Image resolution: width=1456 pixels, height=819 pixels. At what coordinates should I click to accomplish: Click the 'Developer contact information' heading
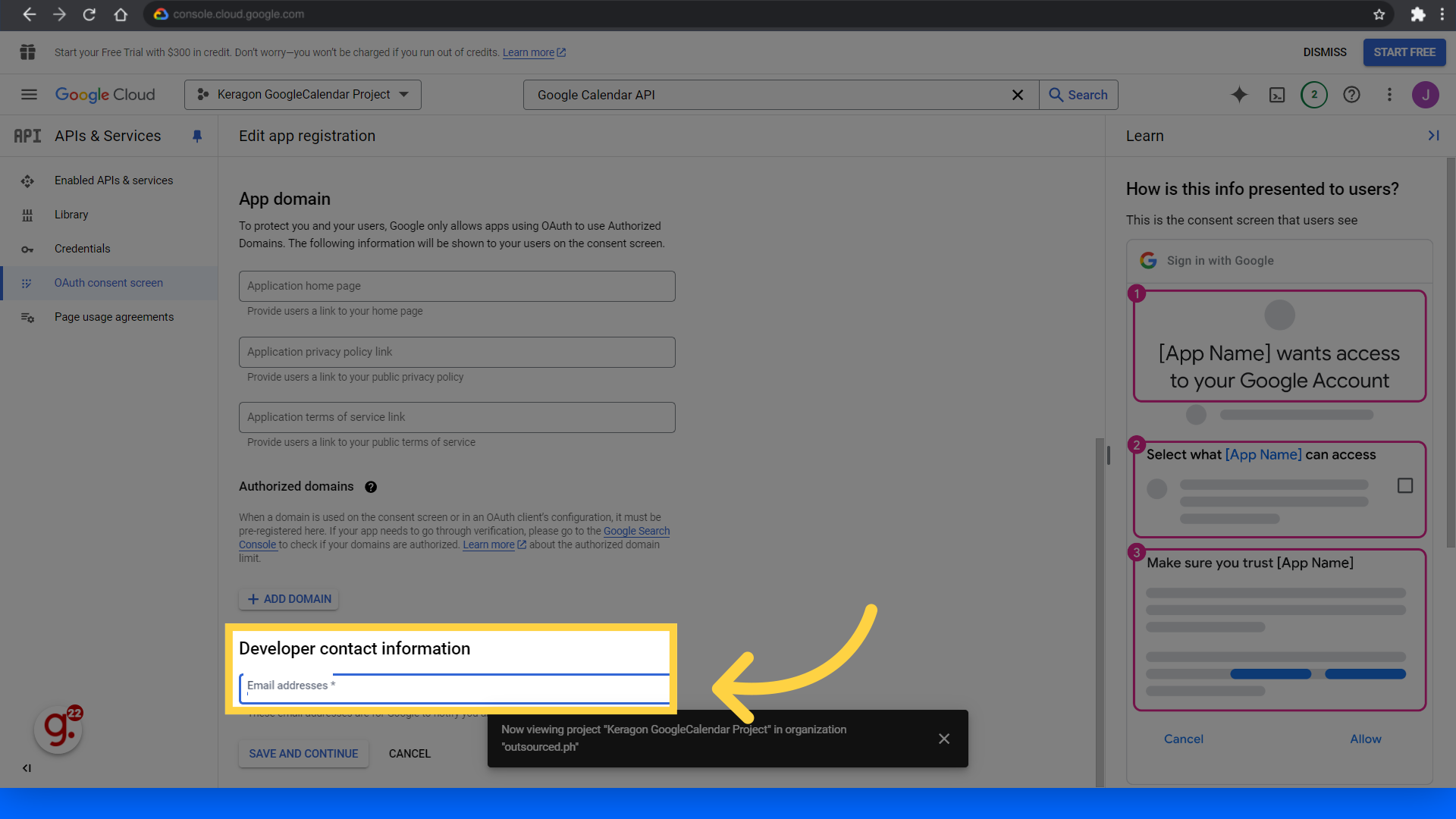click(354, 648)
